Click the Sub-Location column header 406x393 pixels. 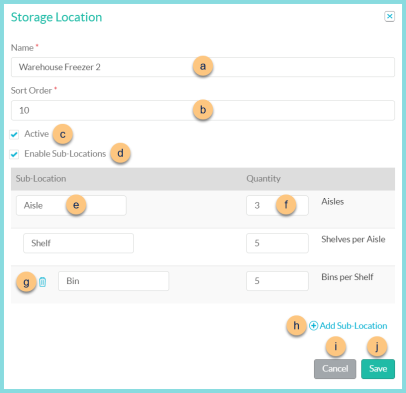[x=41, y=179]
